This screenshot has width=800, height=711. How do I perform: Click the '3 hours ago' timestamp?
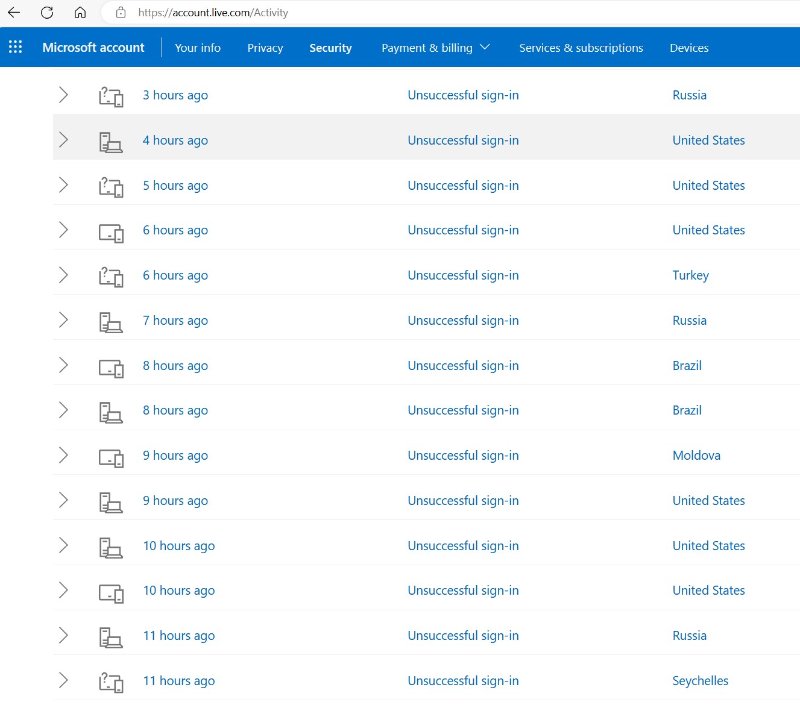pyautogui.click(x=175, y=95)
